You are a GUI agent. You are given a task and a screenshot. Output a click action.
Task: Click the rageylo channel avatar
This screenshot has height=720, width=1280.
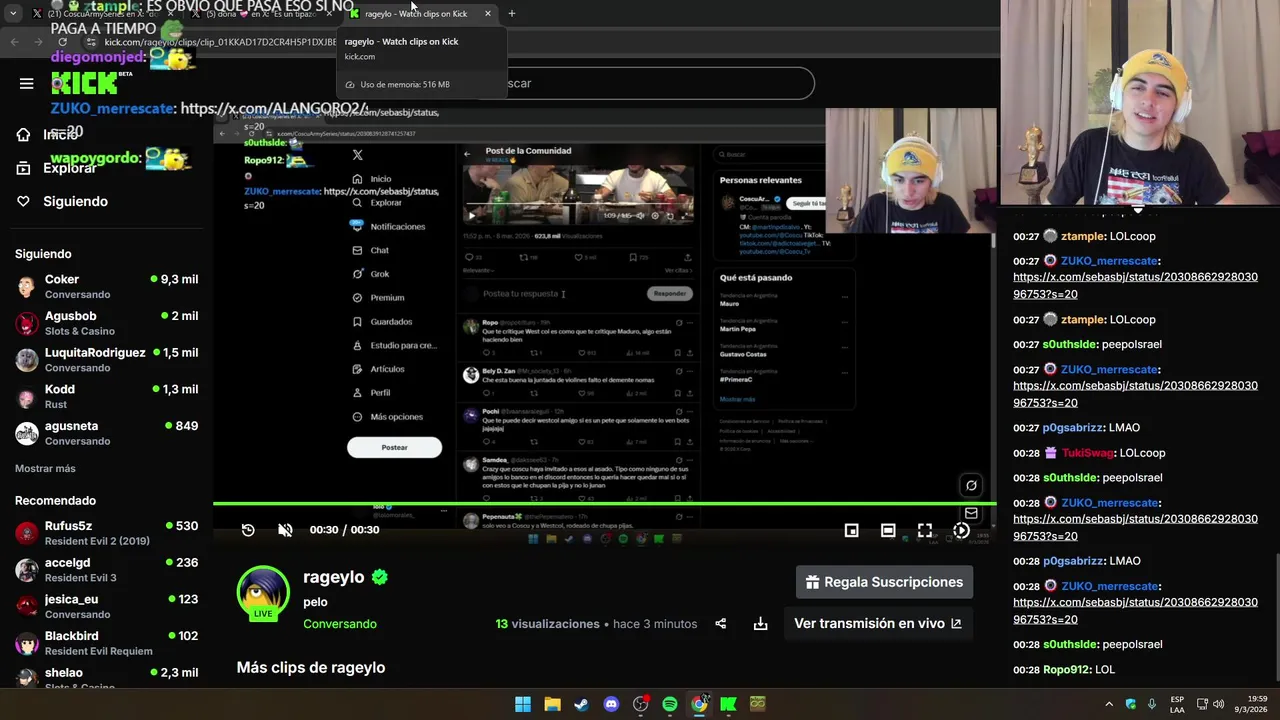(263, 592)
